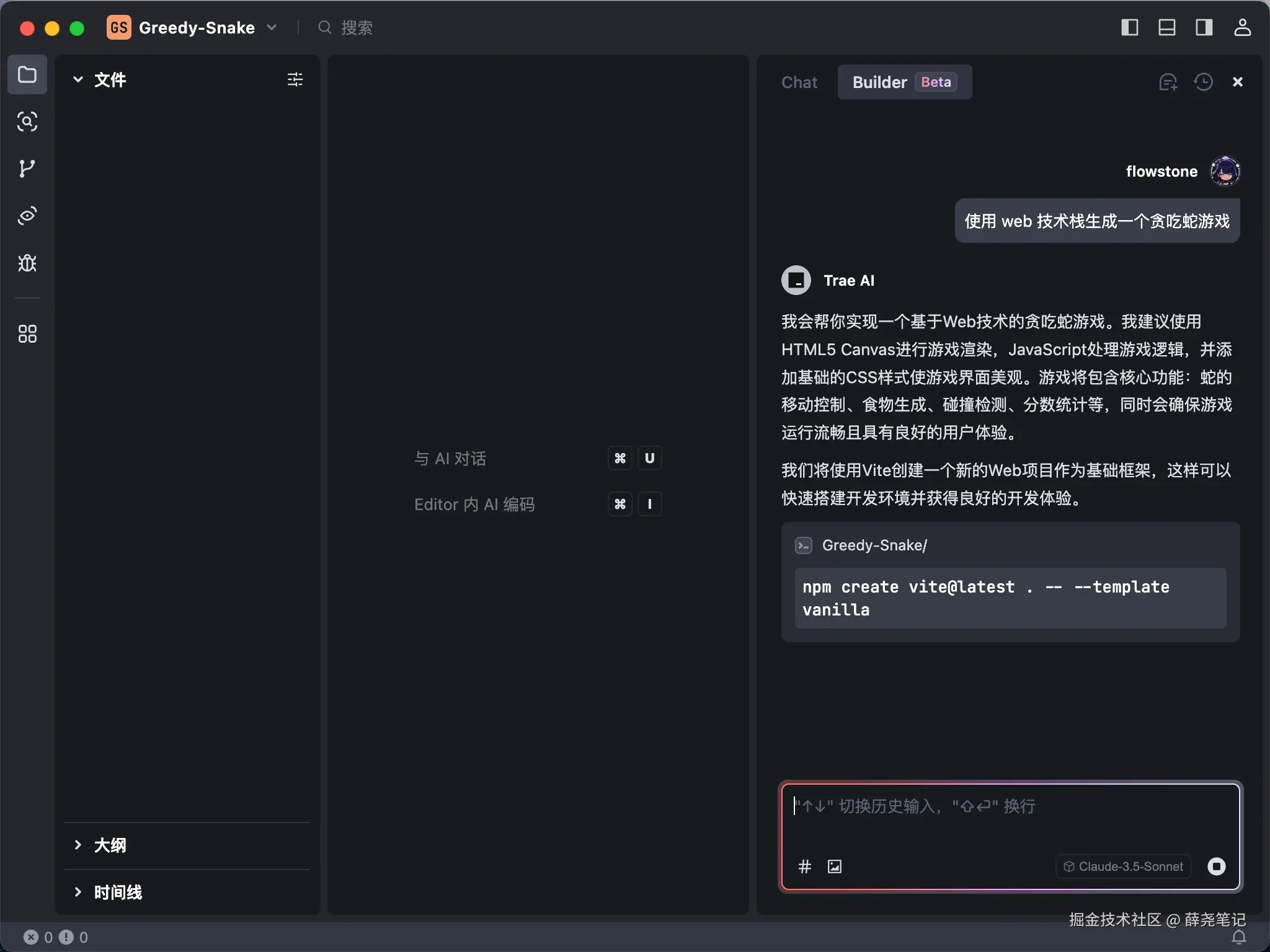
Task: Toggle the bottom panel layout
Action: coord(1166,27)
